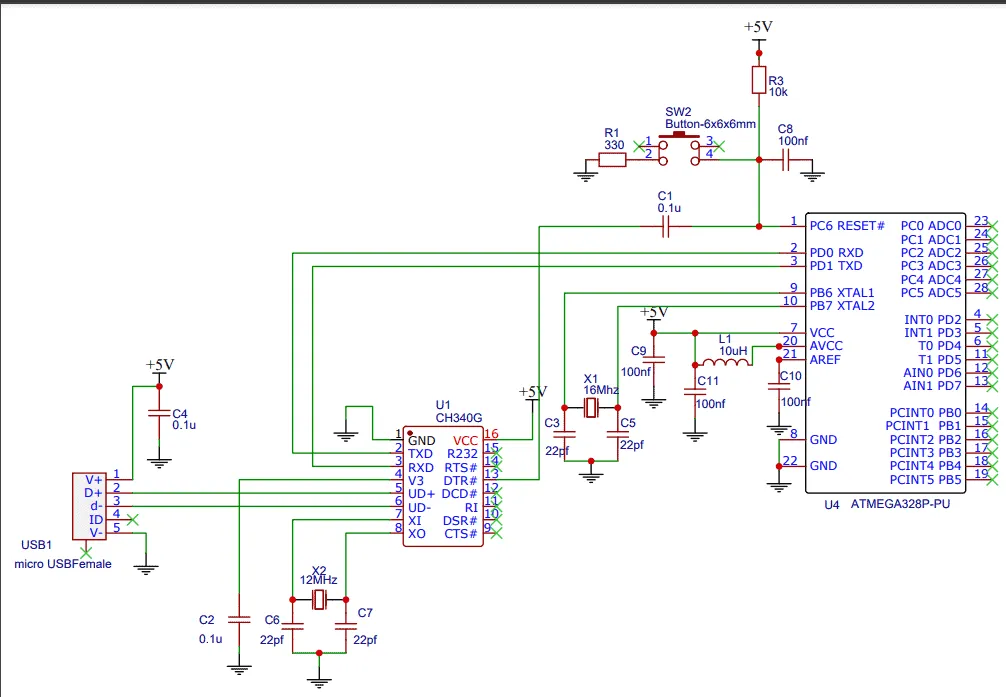Click the AREF pin label on U4
1006x697 pixels.
point(824,359)
